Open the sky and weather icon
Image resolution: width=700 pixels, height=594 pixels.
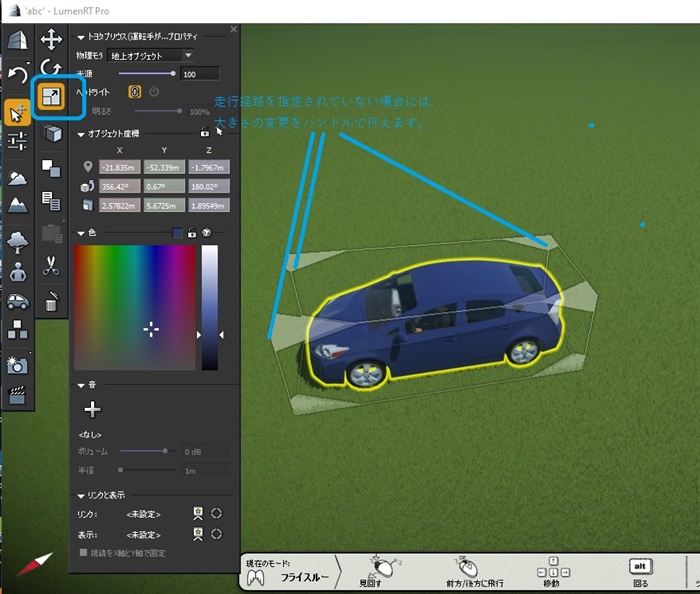[x=17, y=178]
